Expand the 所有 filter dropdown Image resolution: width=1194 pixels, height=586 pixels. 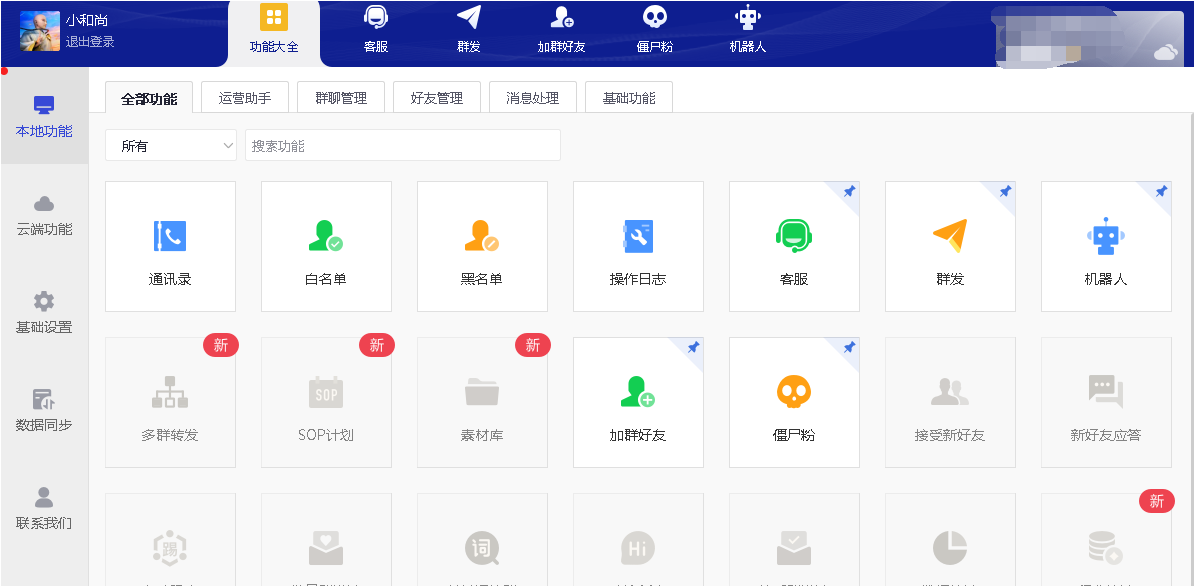[170, 145]
